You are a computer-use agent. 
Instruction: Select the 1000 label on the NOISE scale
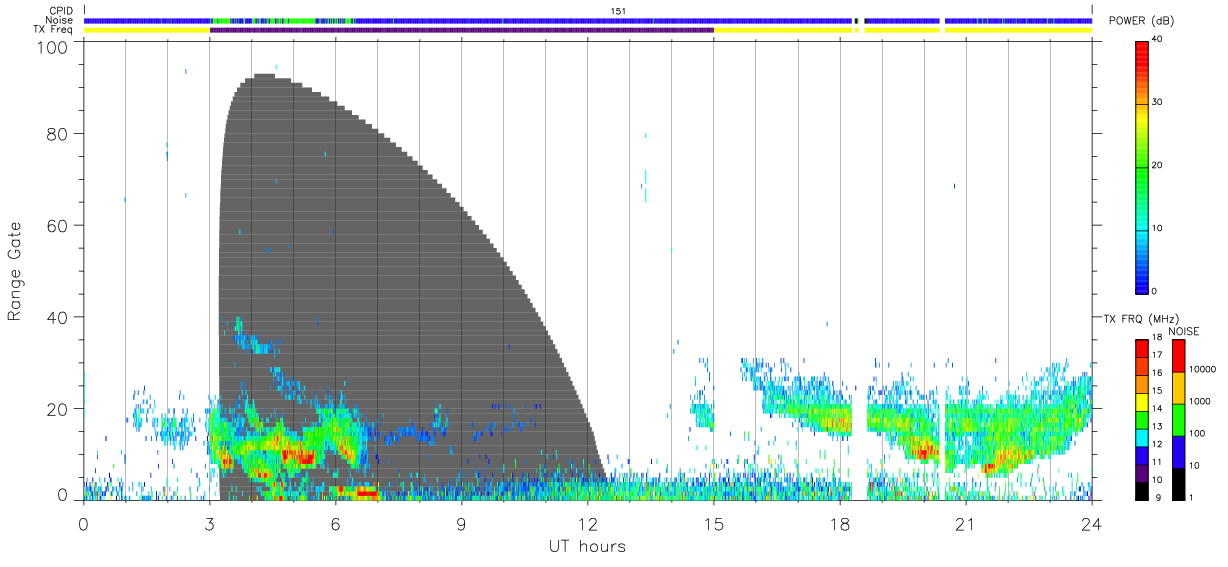click(1200, 401)
